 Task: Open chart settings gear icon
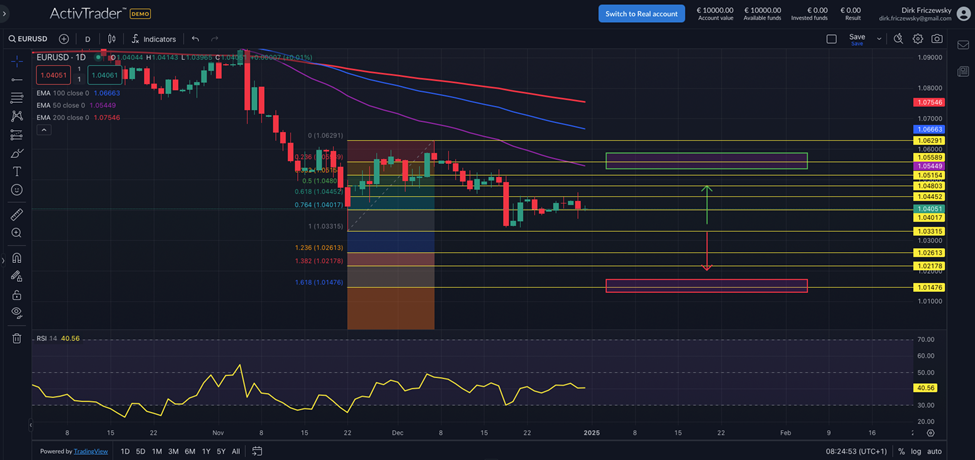click(917, 39)
